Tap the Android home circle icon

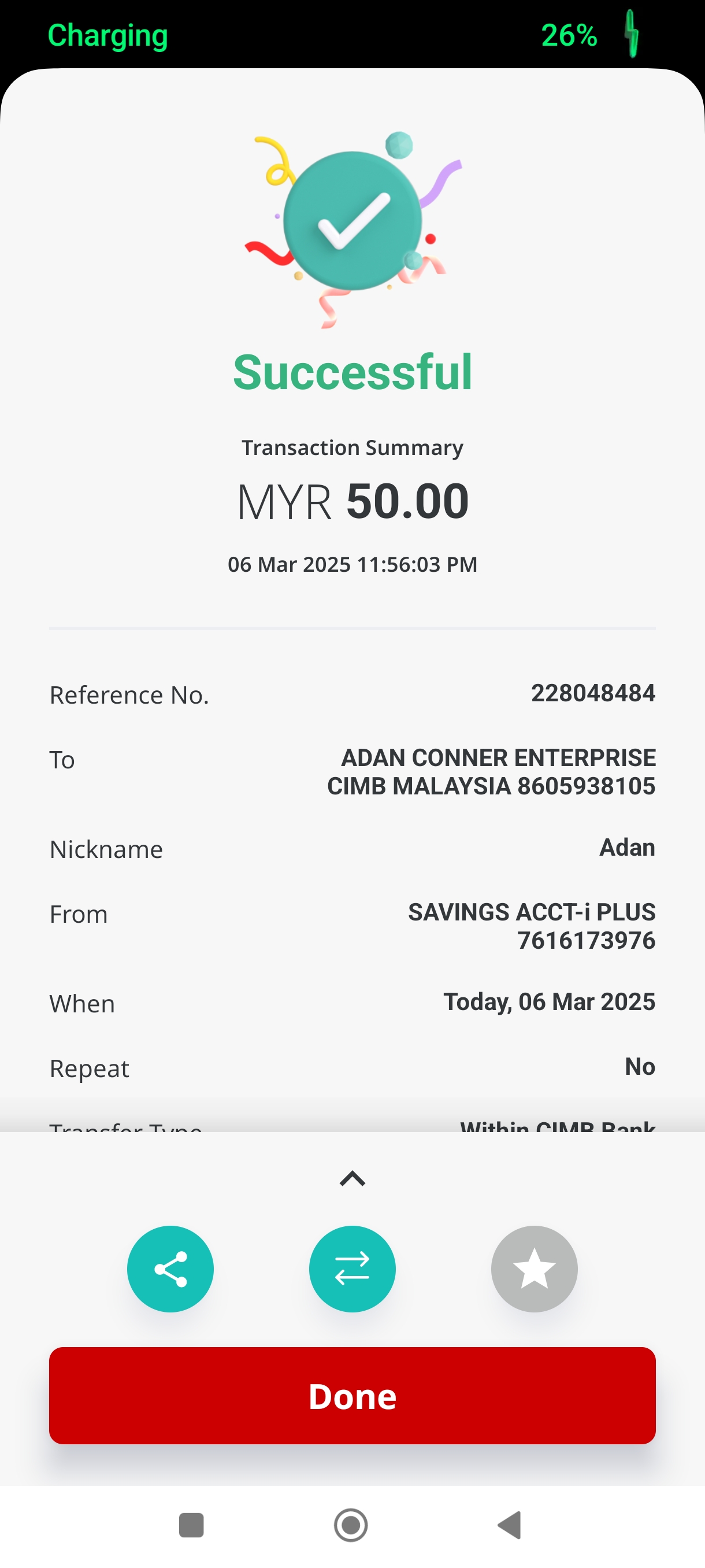tap(351, 1525)
